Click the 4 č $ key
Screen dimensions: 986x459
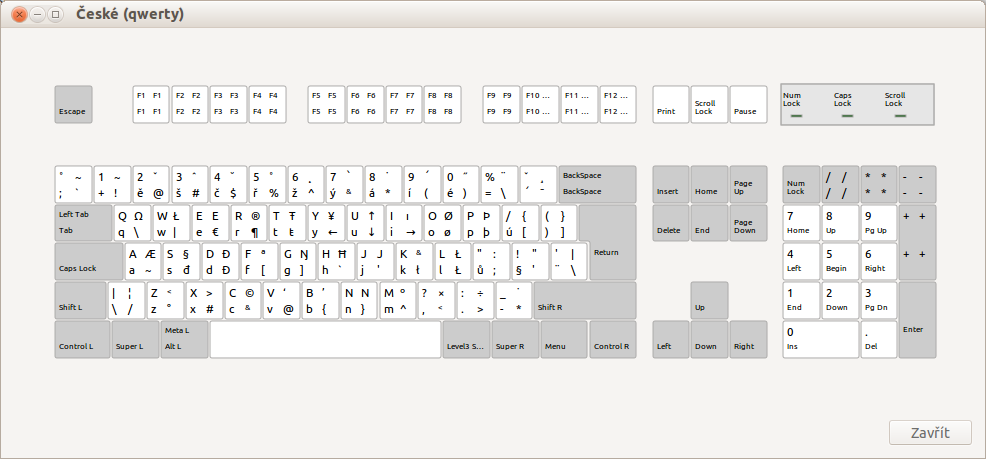[x=228, y=184]
